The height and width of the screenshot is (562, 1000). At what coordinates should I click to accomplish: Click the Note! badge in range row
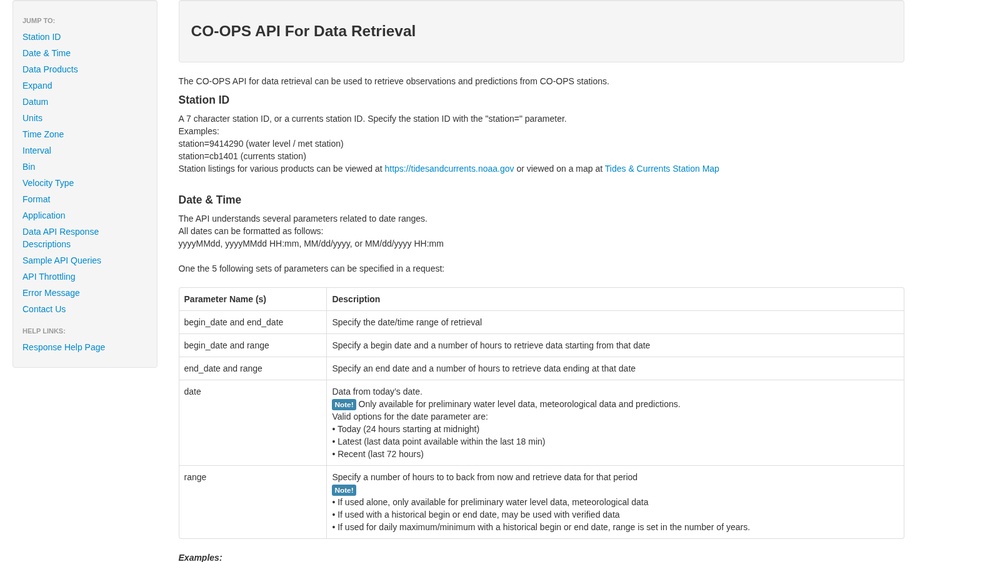coord(344,490)
